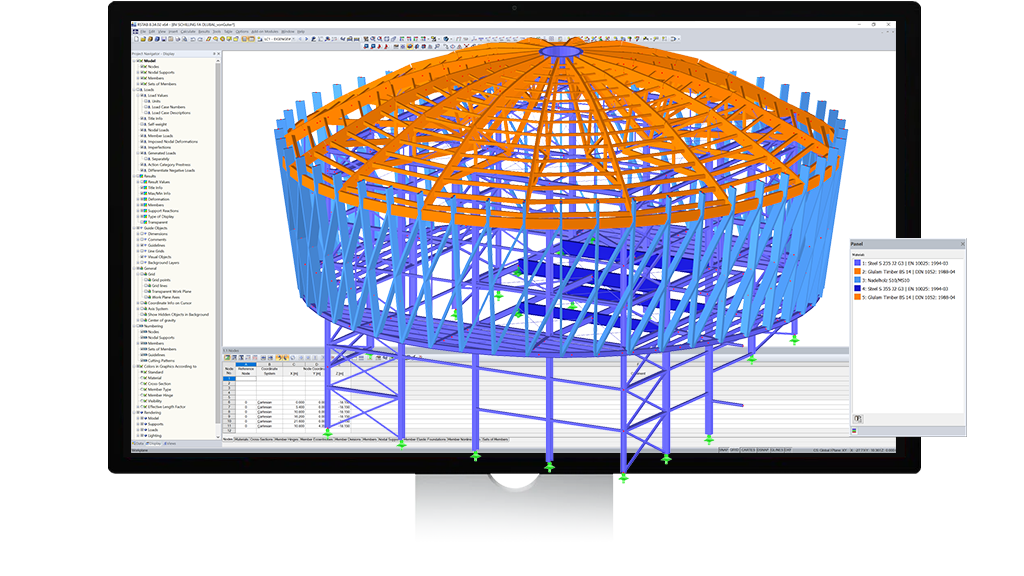1024x576 pixels.
Task: Collapse the Results tree node
Action: click(134, 176)
